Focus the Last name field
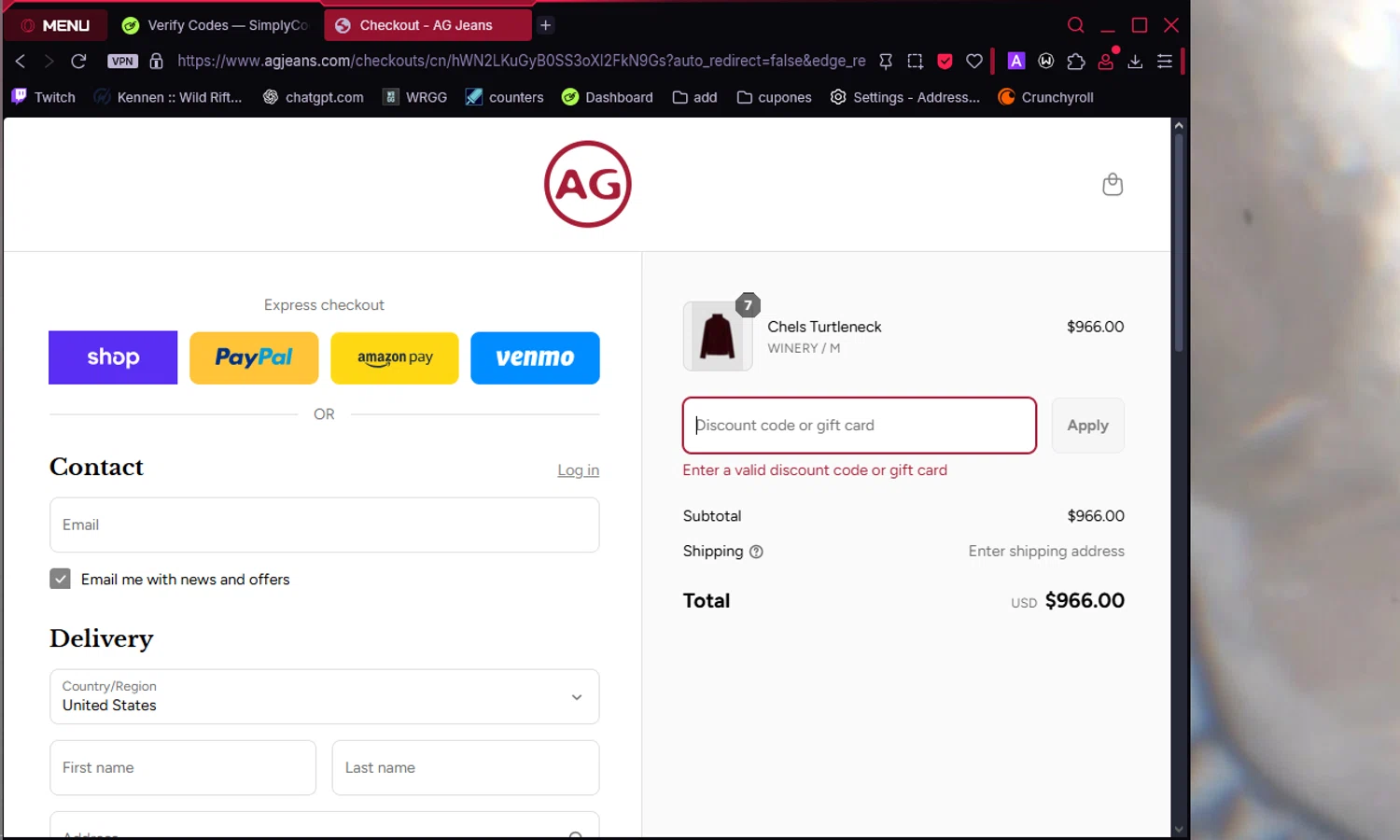 [466, 767]
